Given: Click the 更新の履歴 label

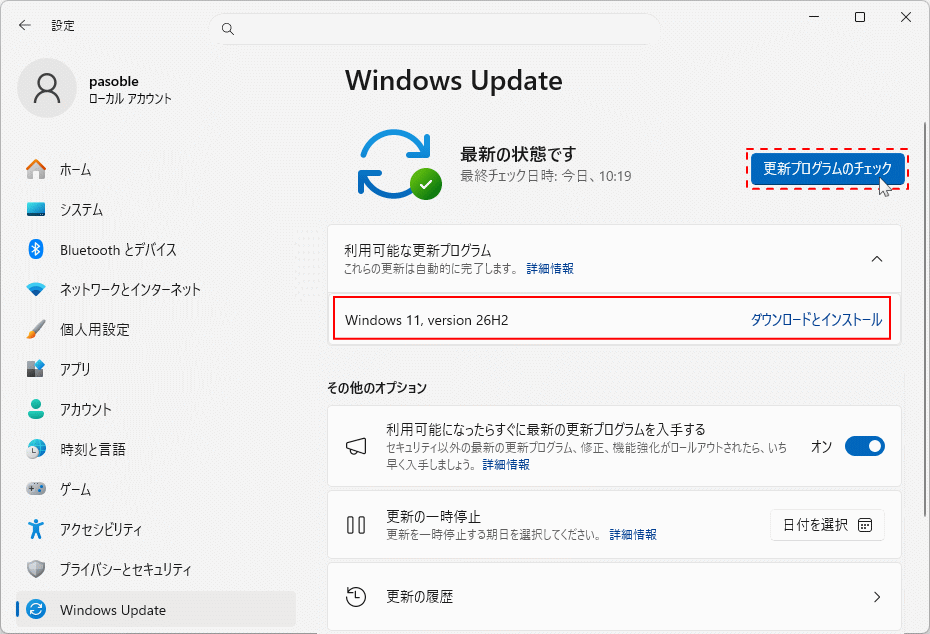Looking at the screenshot, I should click(x=419, y=597).
